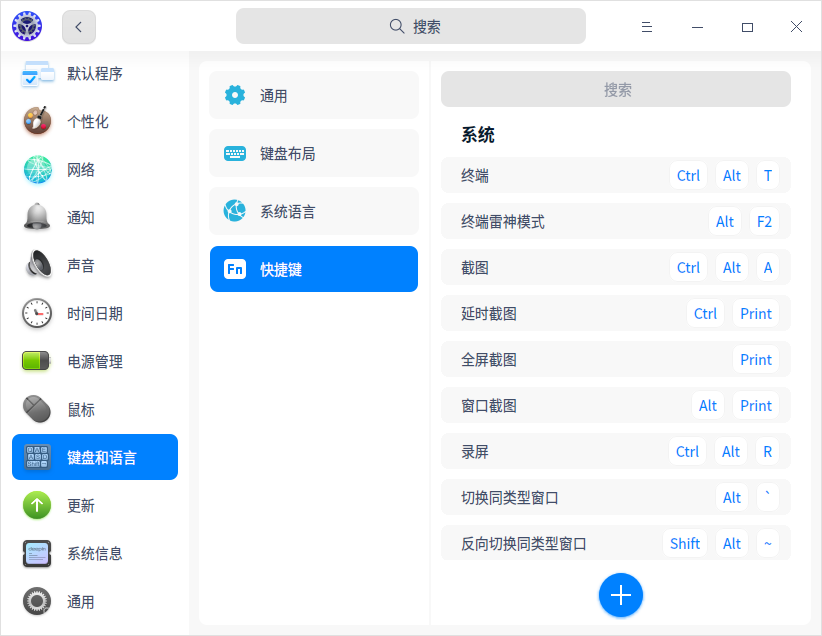Open 电源管理 battery icon

coord(36,361)
